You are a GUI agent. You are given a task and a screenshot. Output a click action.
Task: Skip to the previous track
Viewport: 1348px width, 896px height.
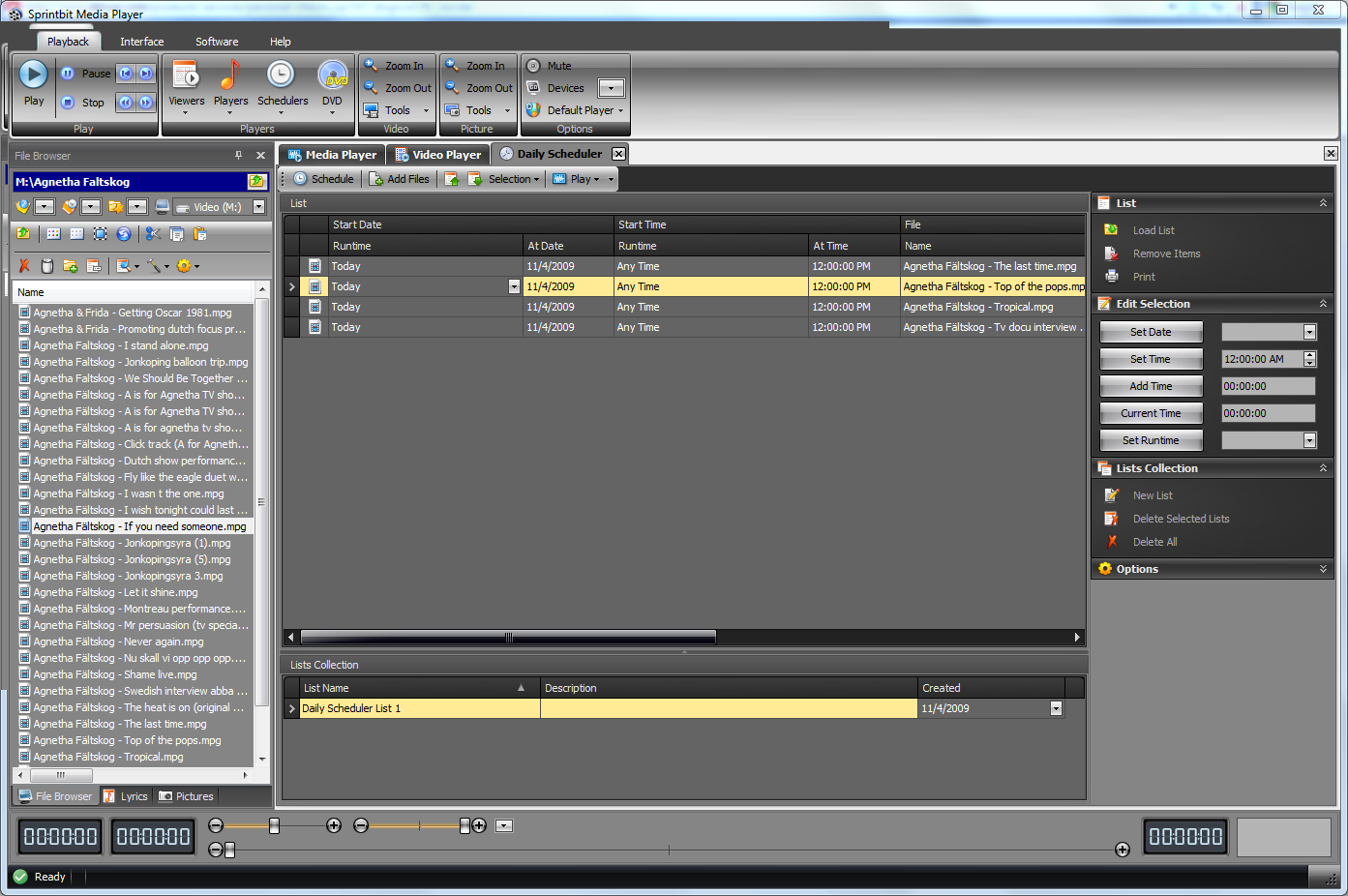(x=126, y=74)
